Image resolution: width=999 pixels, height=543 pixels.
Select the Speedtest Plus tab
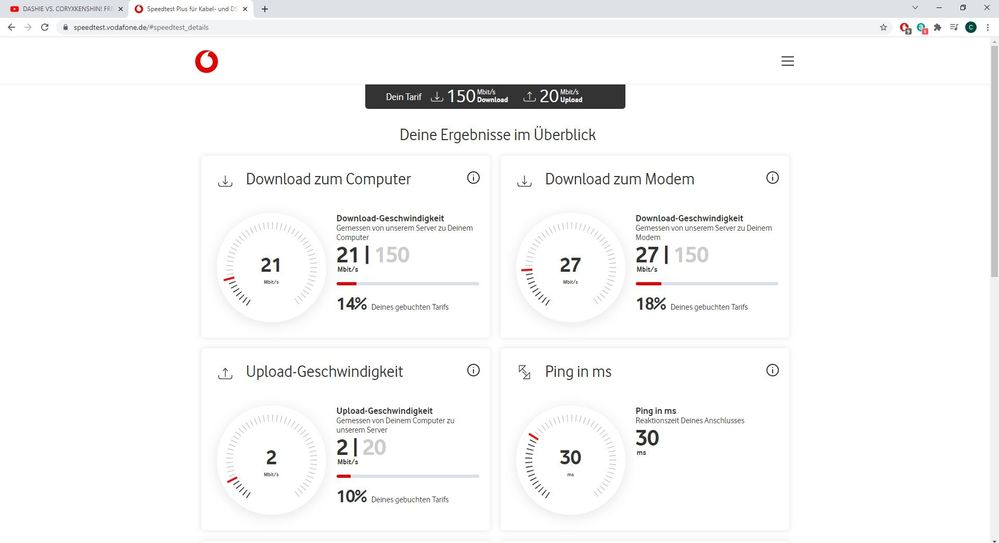coord(190,9)
